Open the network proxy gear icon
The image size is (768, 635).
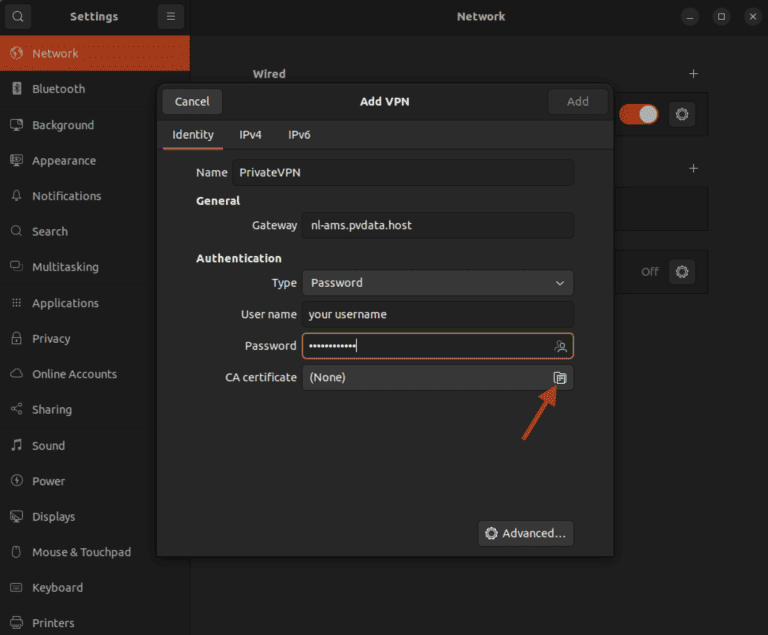coord(682,271)
